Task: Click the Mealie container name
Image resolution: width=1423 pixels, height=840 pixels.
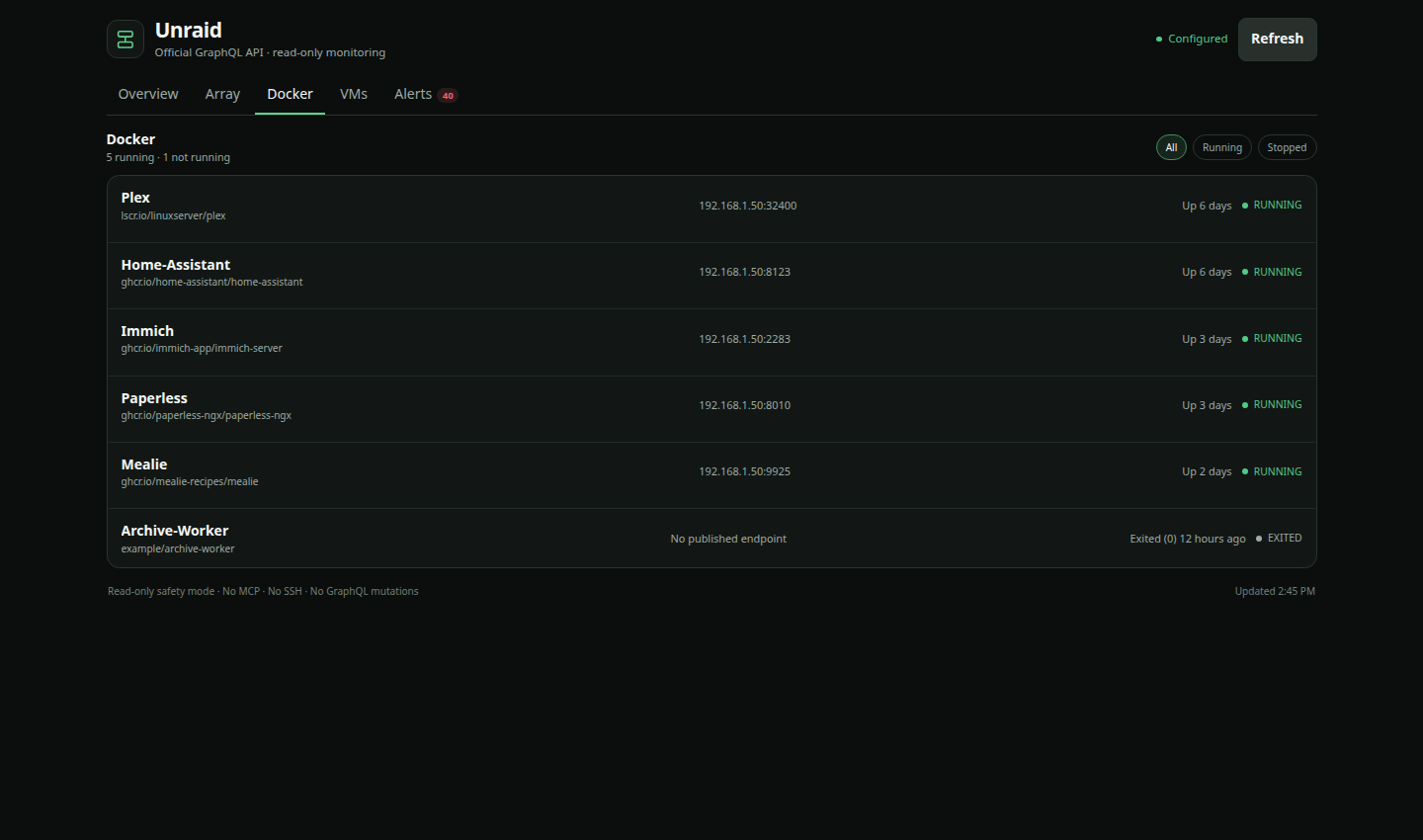Action: (144, 464)
